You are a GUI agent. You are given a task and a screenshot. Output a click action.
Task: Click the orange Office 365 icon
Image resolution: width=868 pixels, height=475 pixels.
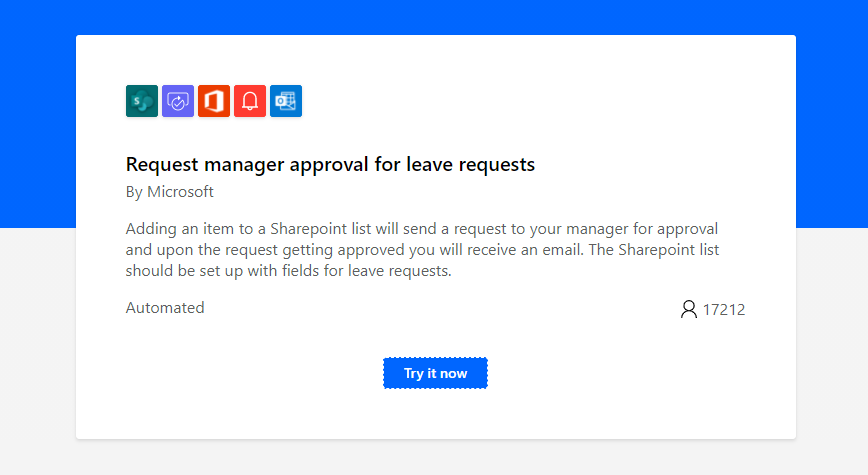tap(214, 101)
